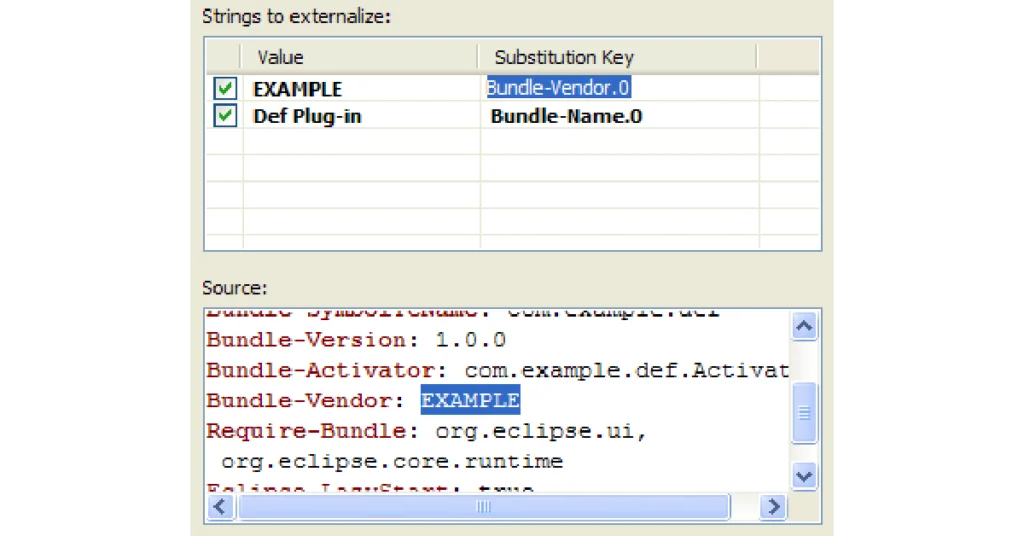1024x536 pixels.
Task: Click the source scroll up arrow
Action: coord(804,326)
